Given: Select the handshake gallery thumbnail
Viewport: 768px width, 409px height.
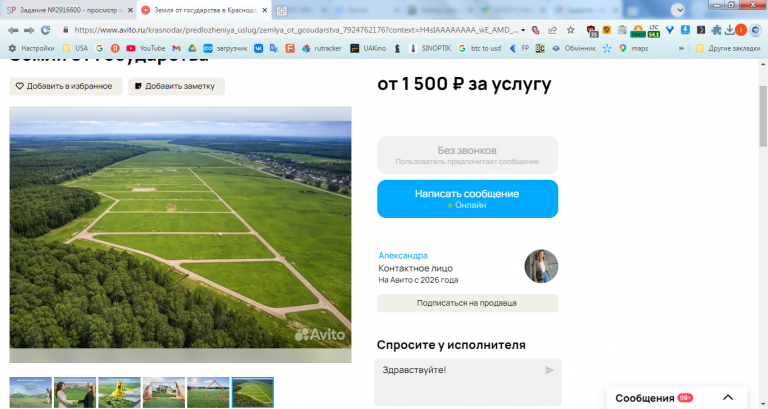Looking at the screenshot, I should point(75,392).
